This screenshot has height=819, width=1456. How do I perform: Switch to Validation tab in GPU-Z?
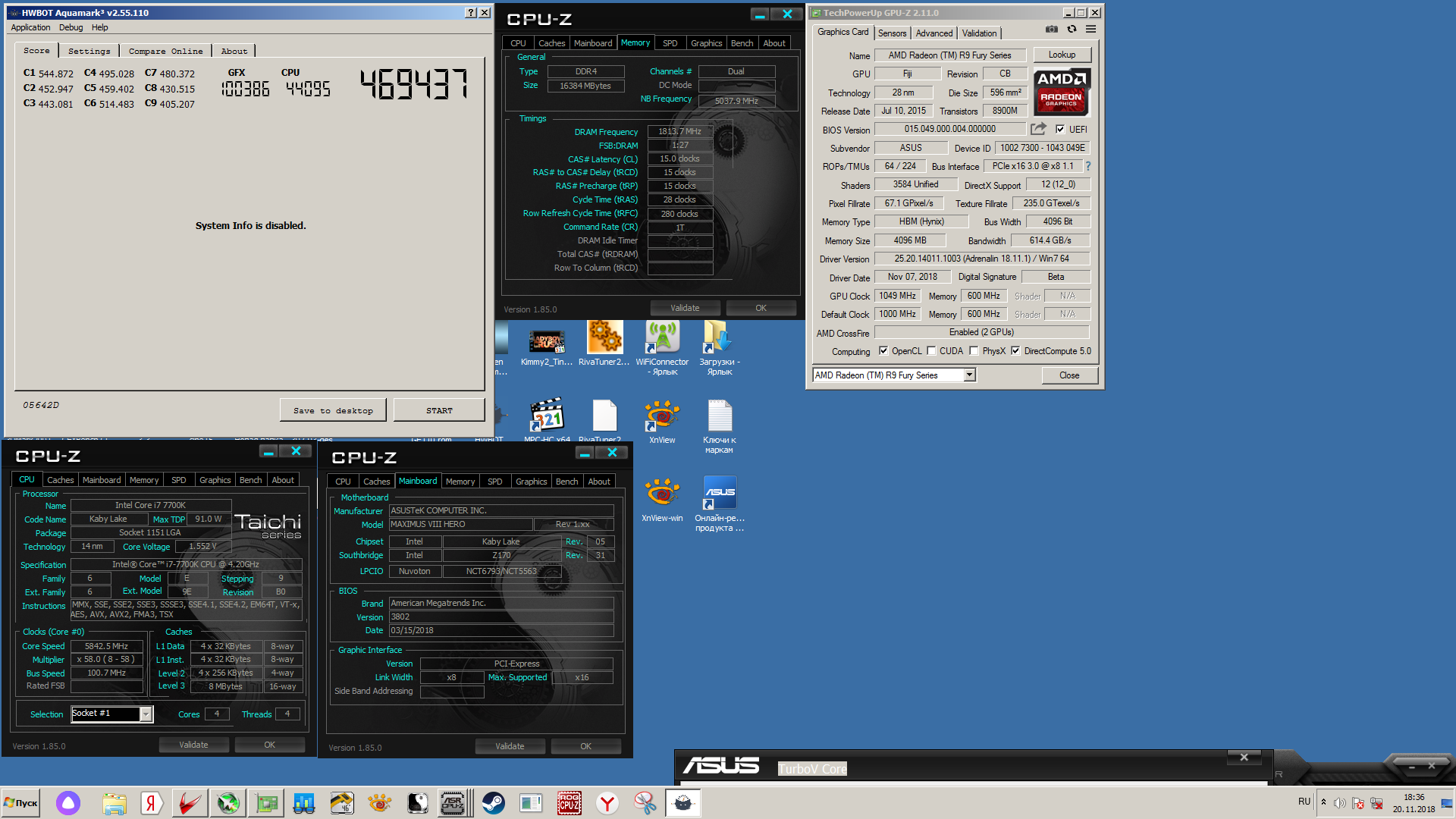pyautogui.click(x=979, y=33)
